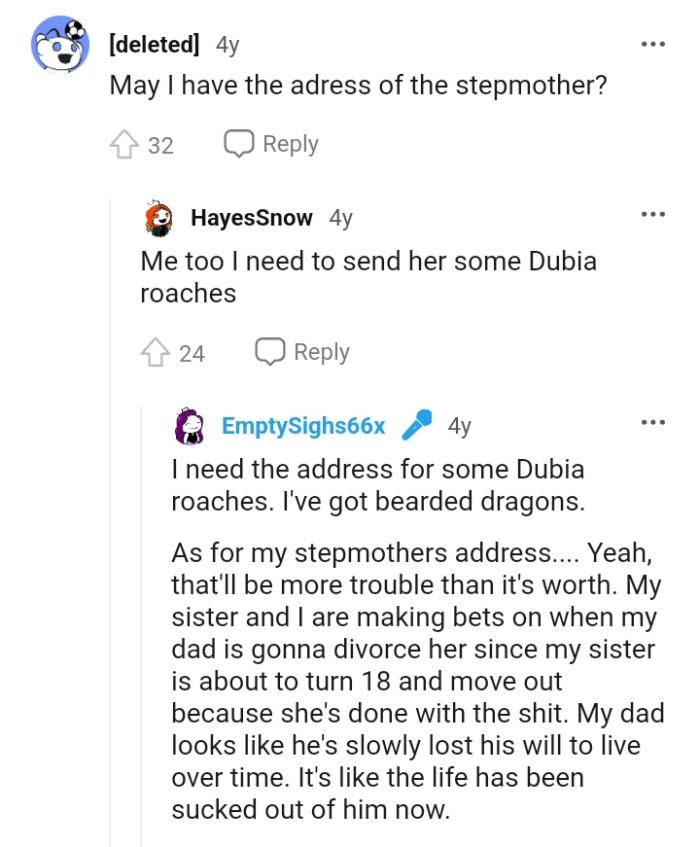This screenshot has height=847, width=700.
Task: Click the 4y timestamp on EmptySighs66x's comment
Action: (459, 423)
